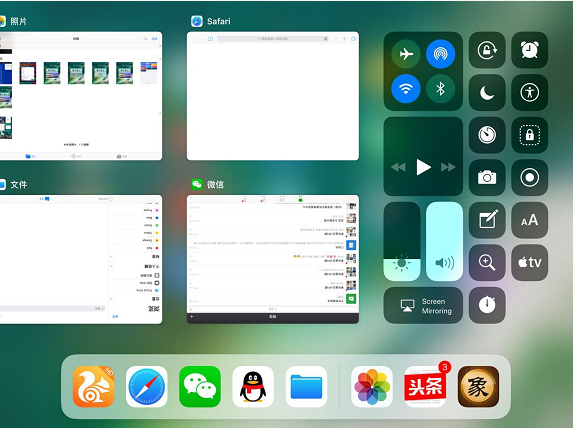Toggle Bluetooth in Control Center
Viewport: 573px width, 428px height.
[440, 89]
